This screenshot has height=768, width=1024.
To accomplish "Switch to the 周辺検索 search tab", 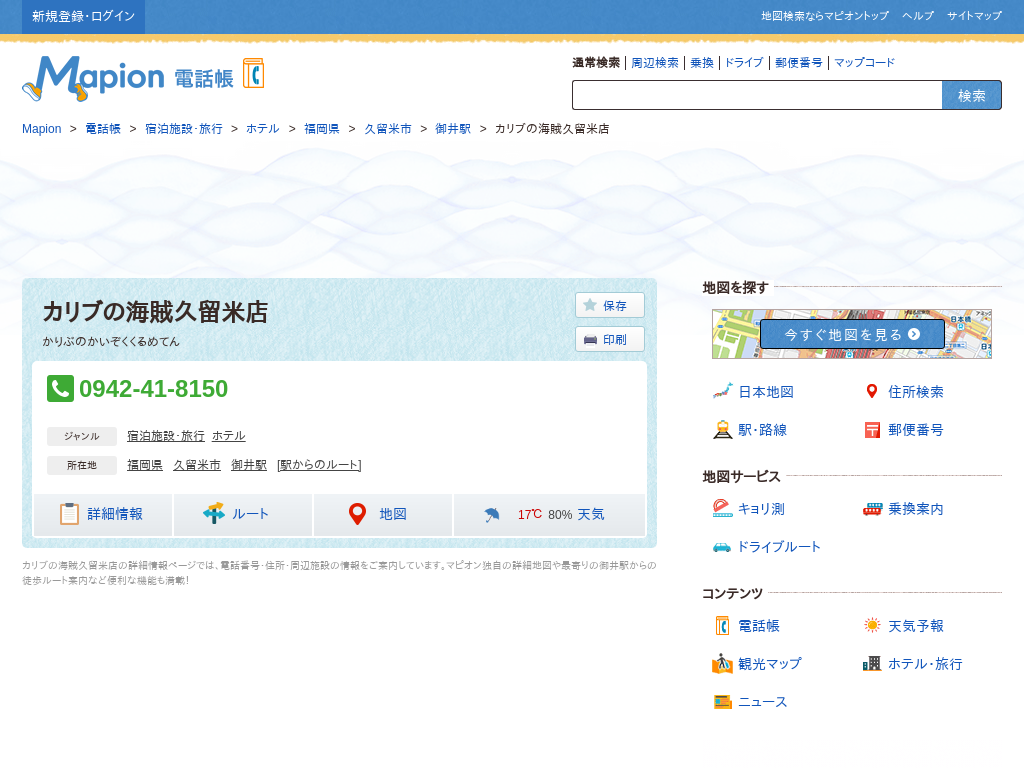I will click(655, 63).
